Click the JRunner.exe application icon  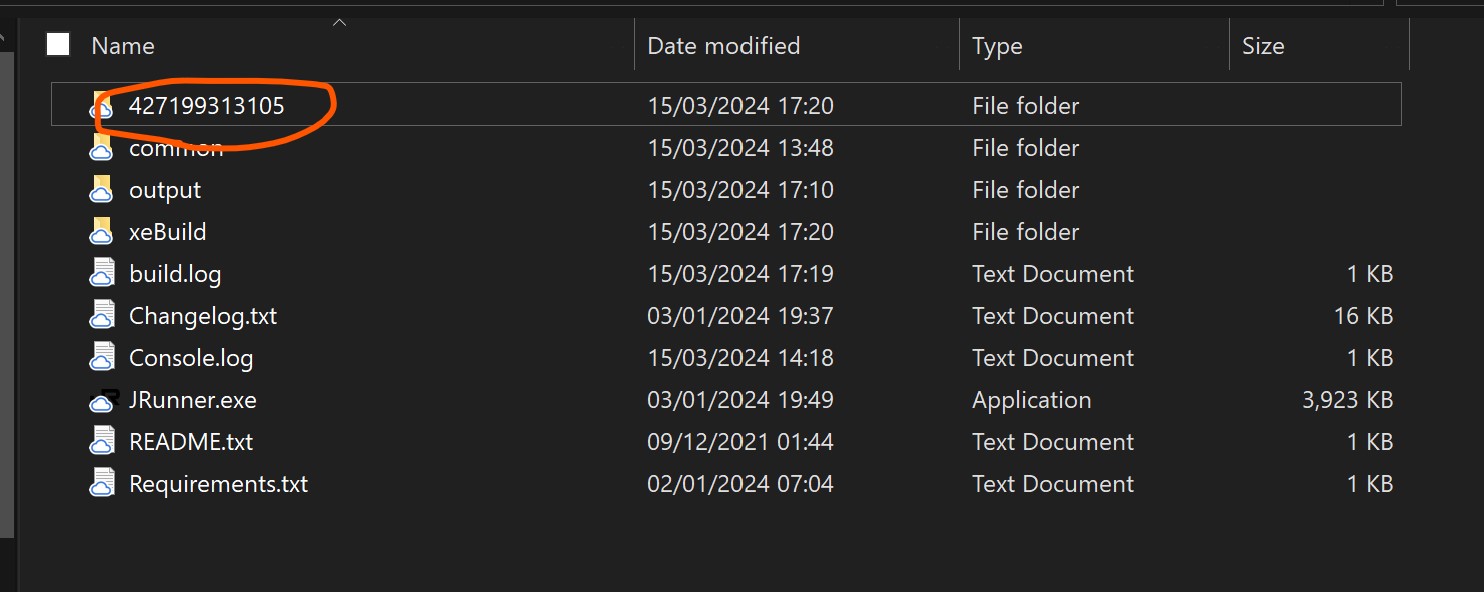pos(102,400)
